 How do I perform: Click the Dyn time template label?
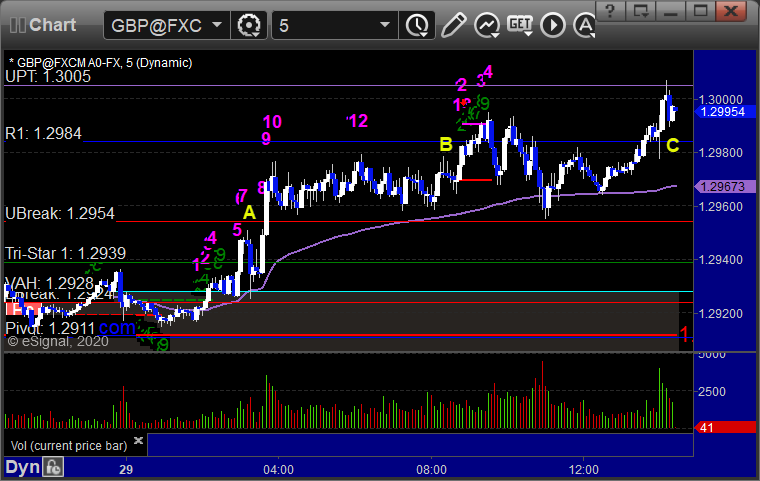(x=22, y=467)
